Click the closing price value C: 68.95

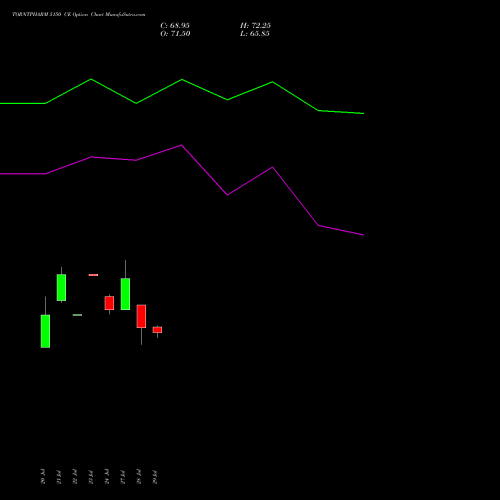point(175,26)
